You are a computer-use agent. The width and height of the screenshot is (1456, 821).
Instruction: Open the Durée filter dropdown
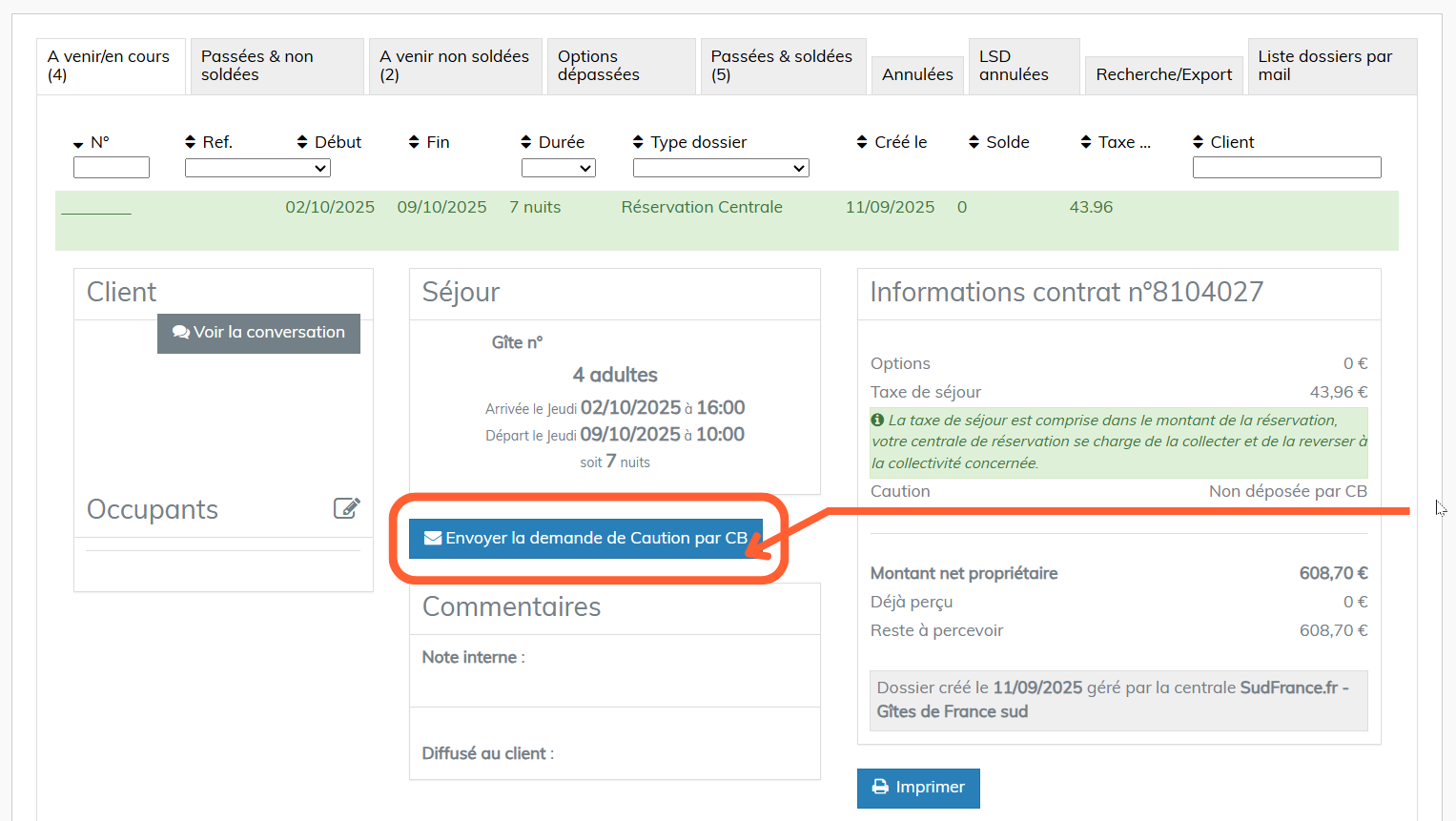pyautogui.click(x=558, y=168)
